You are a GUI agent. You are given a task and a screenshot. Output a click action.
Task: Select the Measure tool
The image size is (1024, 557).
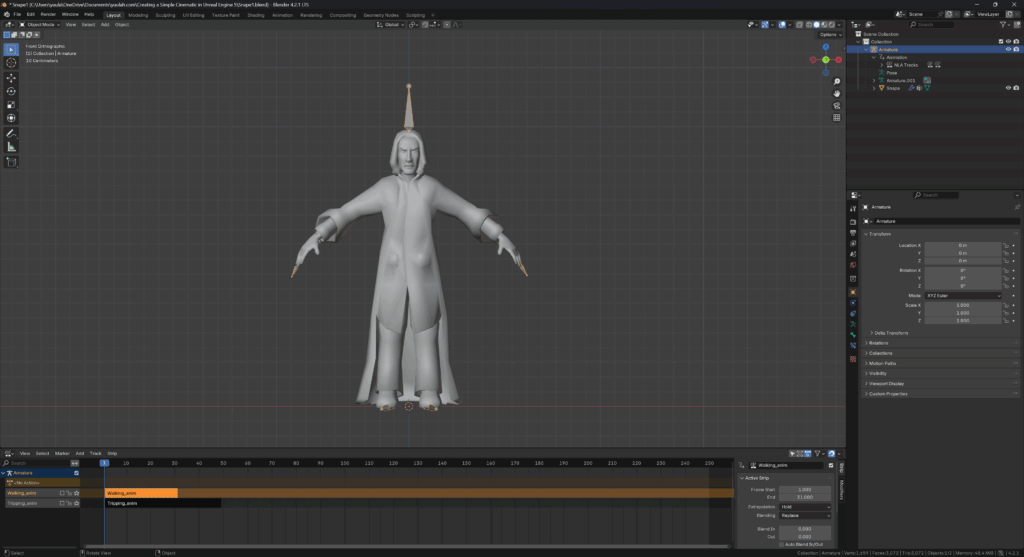pyautogui.click(x=11, y=147)
